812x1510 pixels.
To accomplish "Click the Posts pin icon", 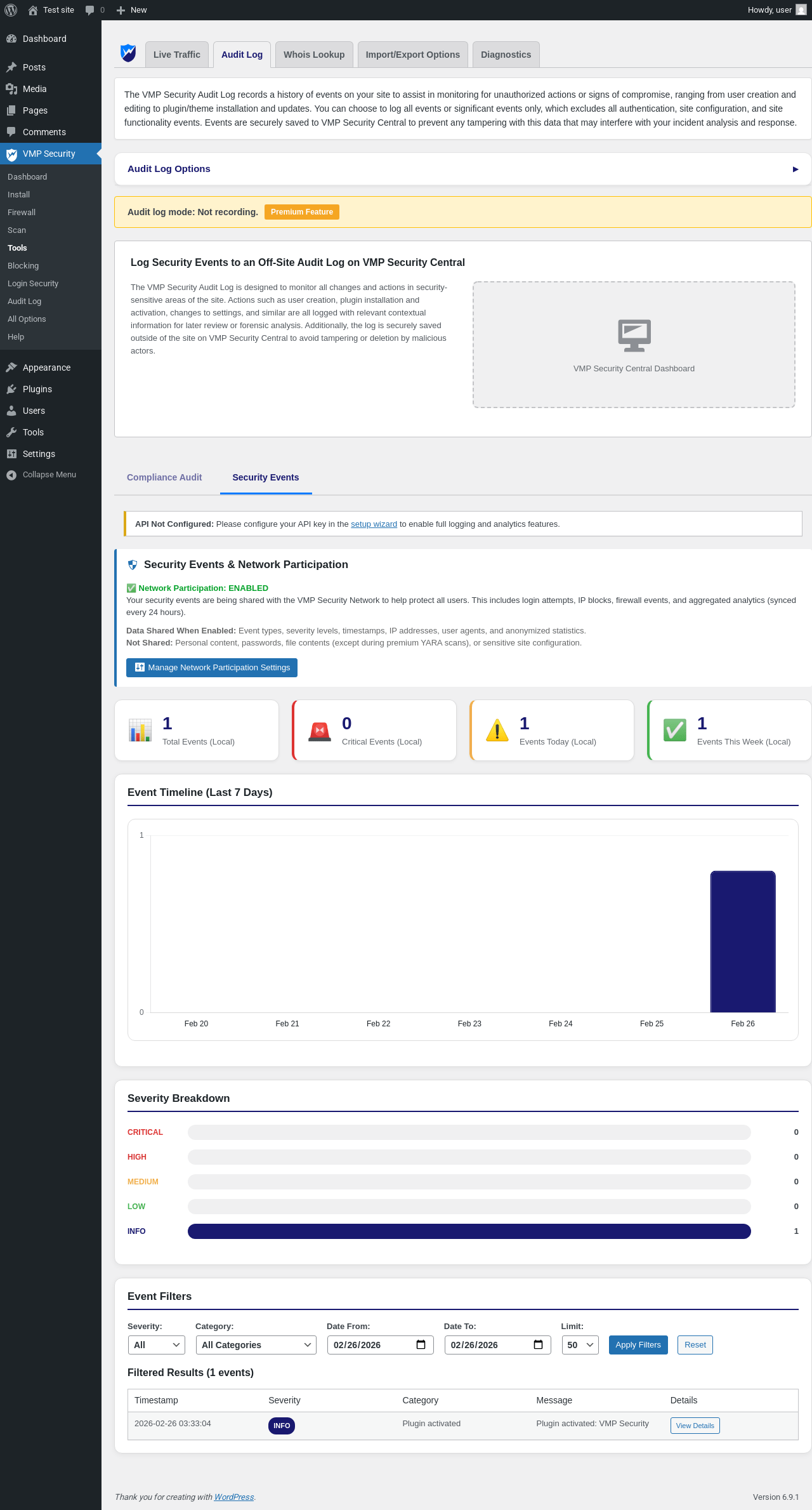I will pos(11,67).
